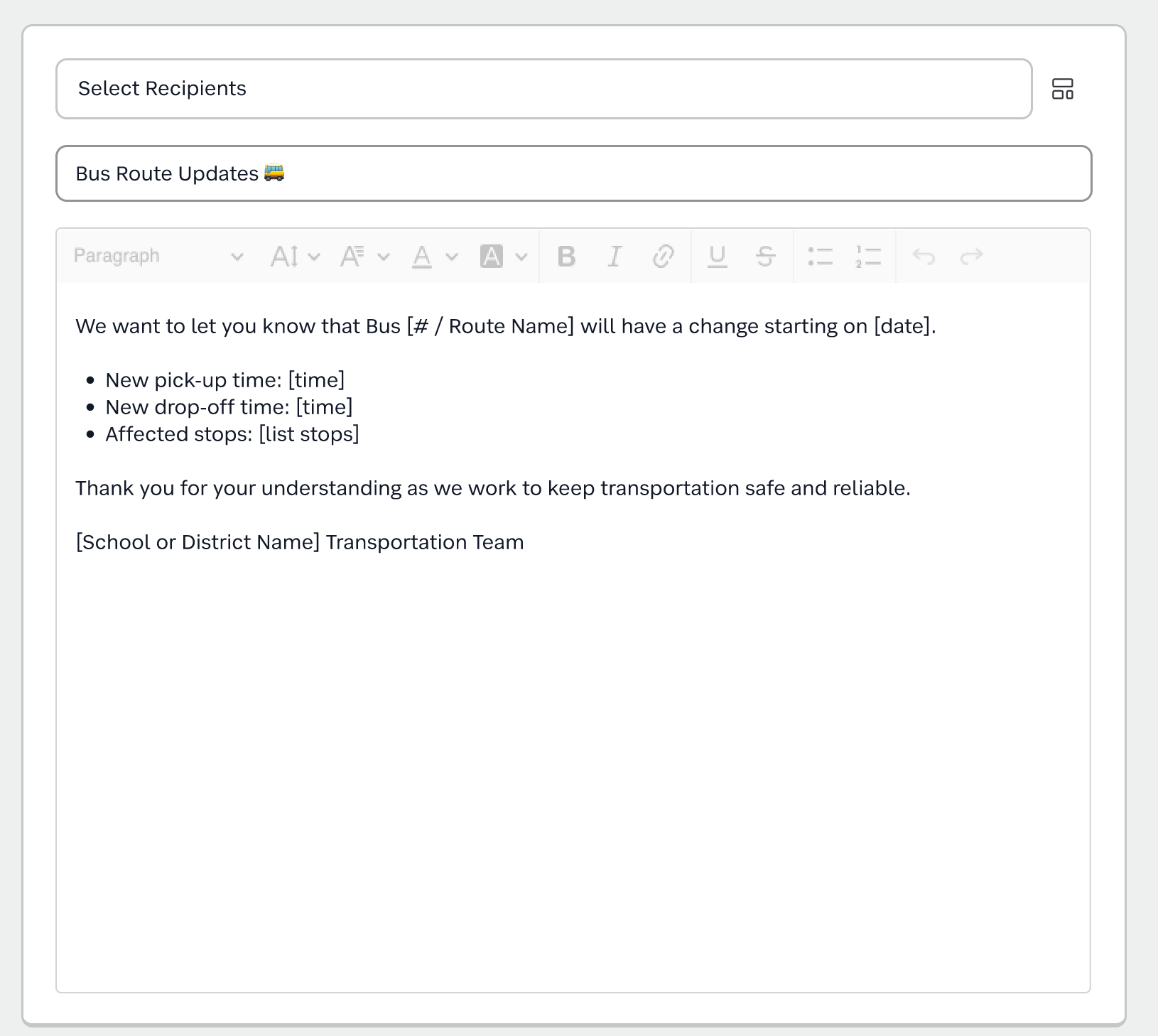Viewport: 1158px width, 1036px height.
Task: Open the template layout icon beside Select Recipients
Action: (1063, 88)
